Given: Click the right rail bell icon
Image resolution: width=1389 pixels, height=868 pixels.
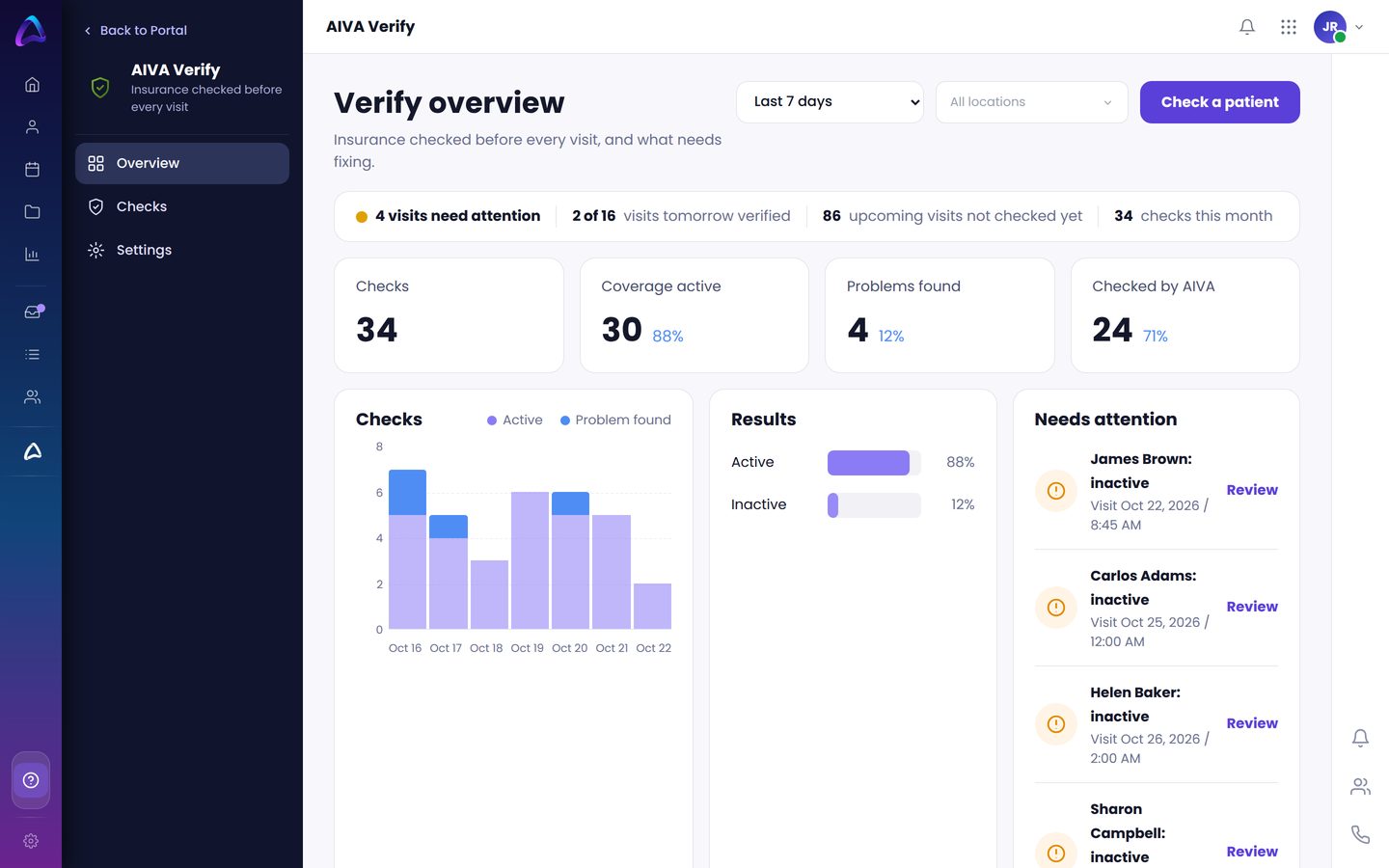Looking at the screenshot, I should click(1360, 738).
